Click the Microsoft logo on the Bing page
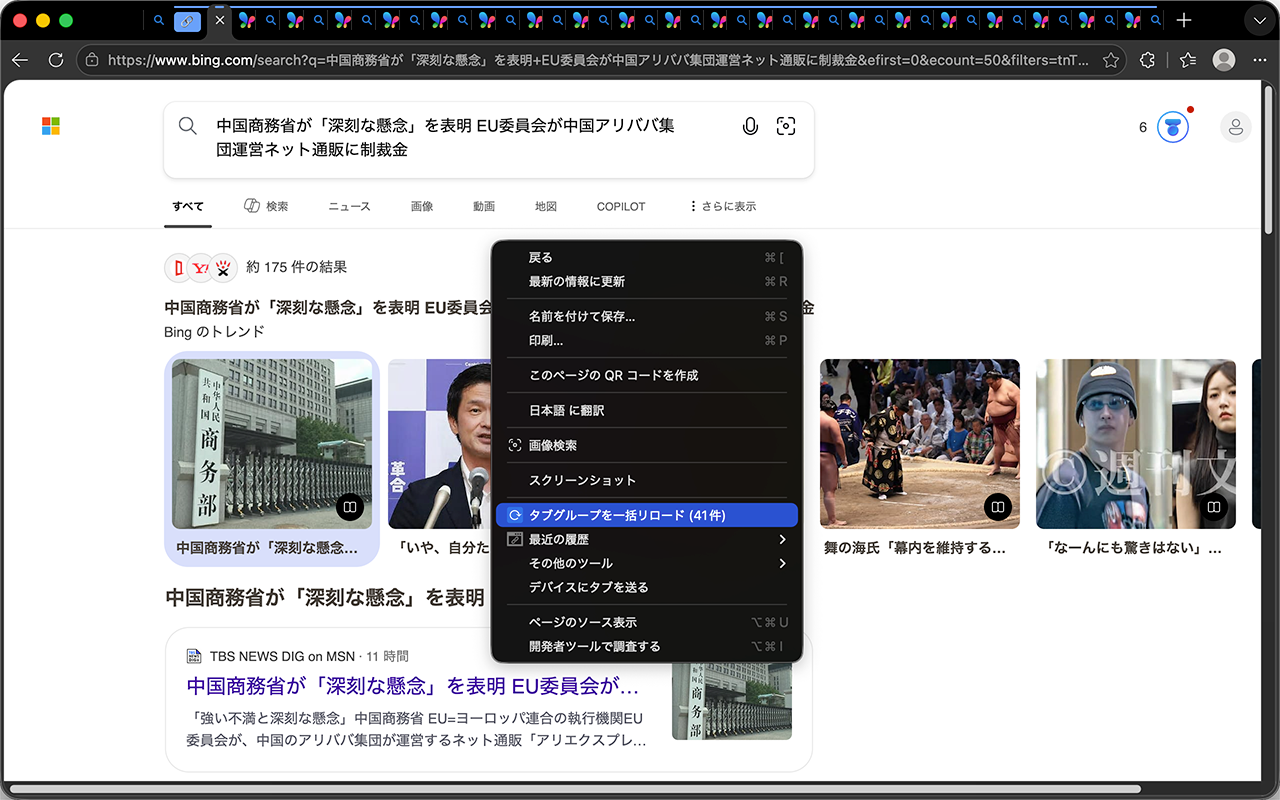 pos(51,126)
